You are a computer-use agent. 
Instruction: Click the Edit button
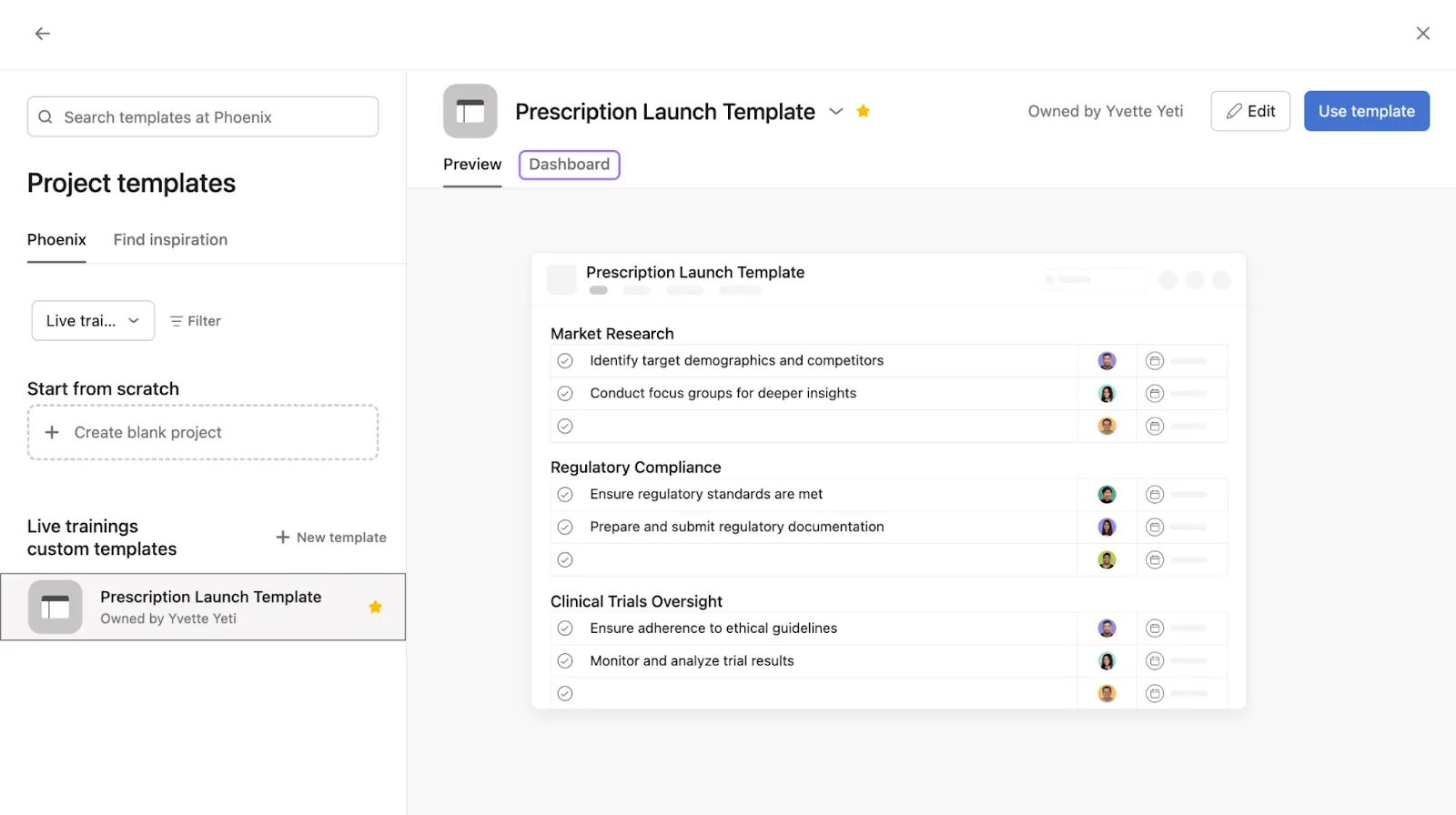tap(1249, 111)
